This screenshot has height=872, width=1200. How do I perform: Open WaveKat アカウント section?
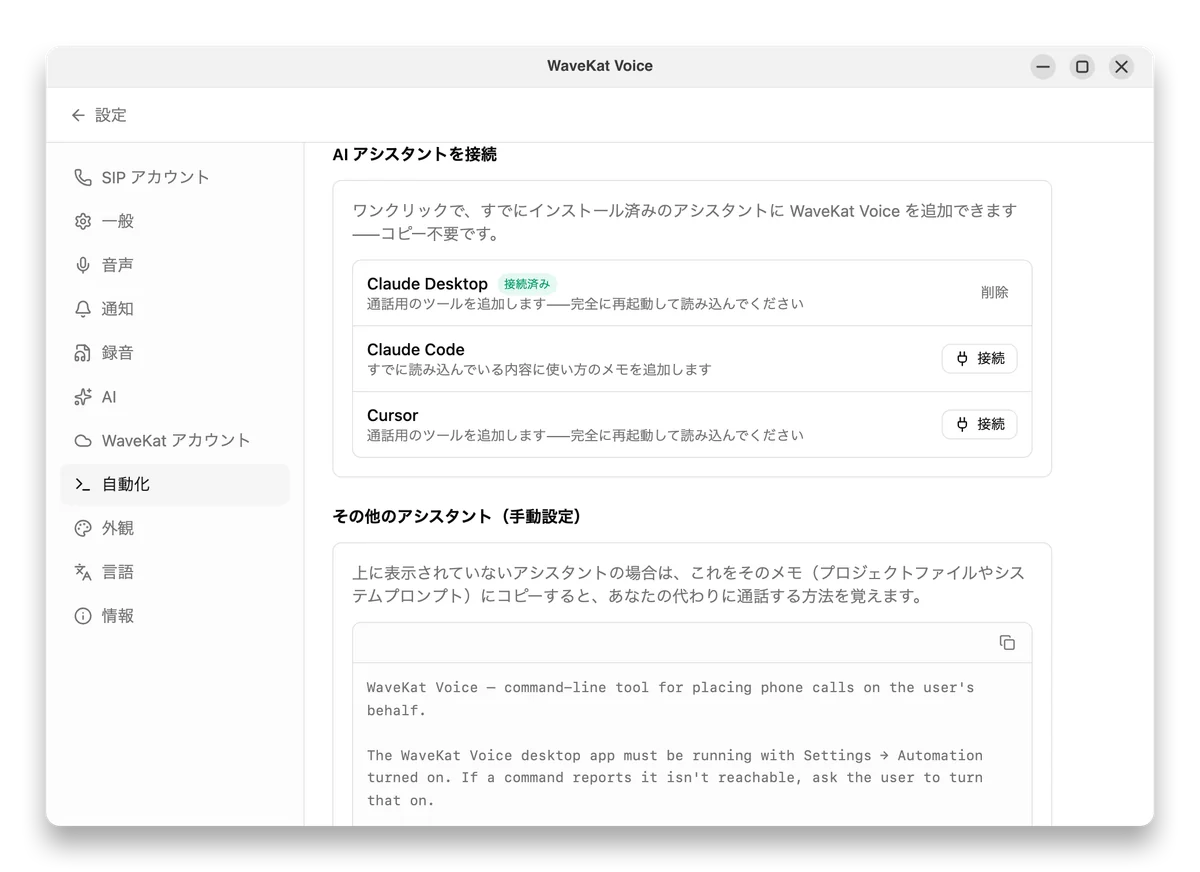175,441
